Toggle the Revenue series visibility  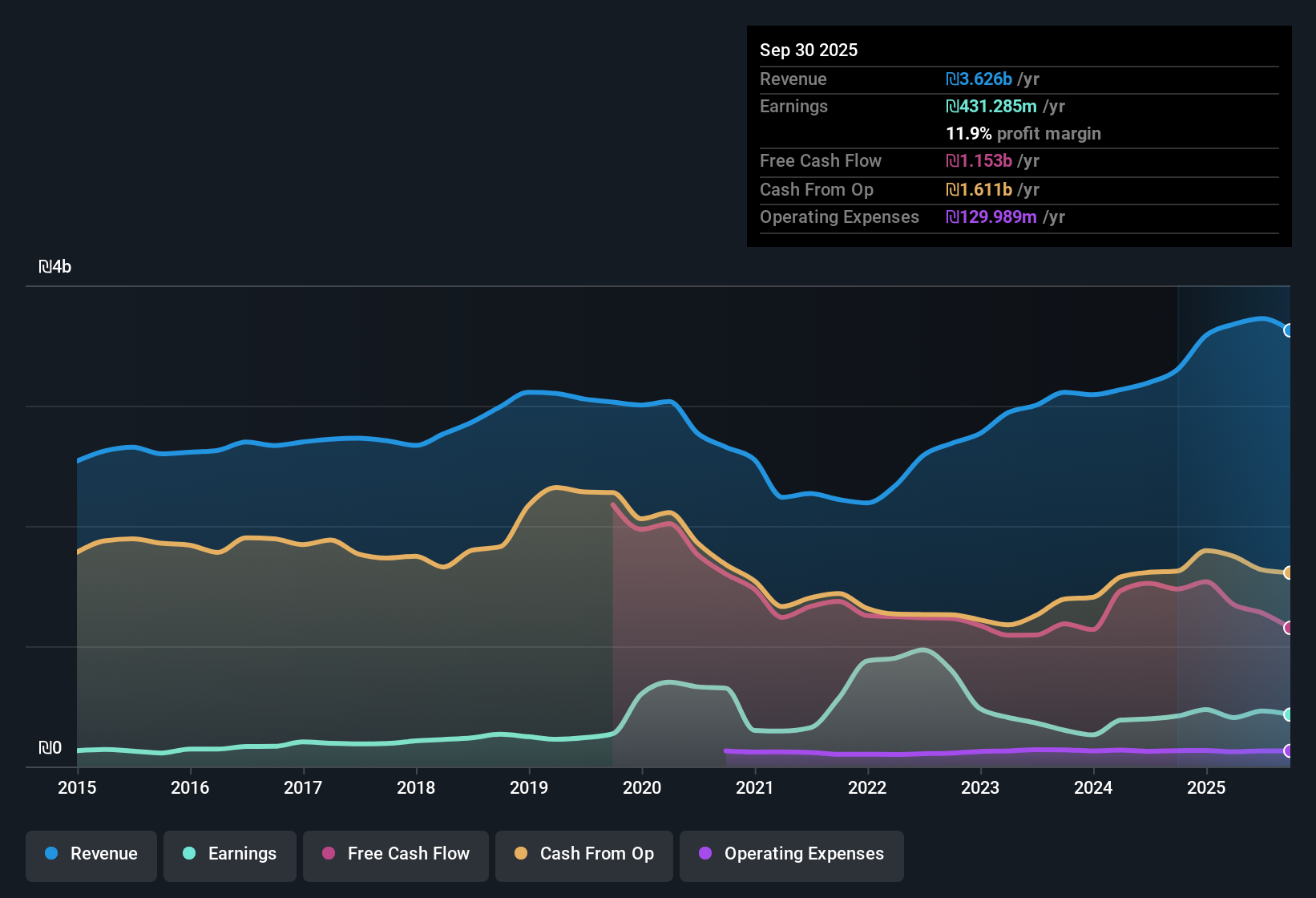91,854
